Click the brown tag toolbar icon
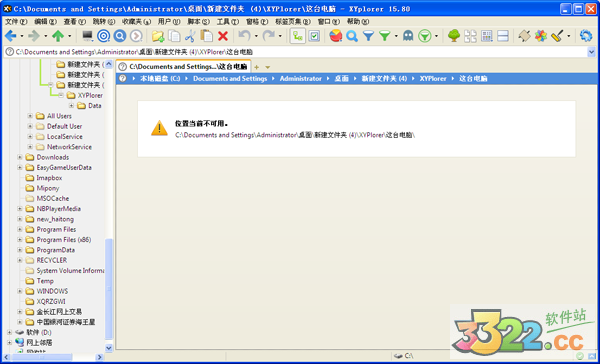Viewport: 600px width, 364px height. [x=524, y=36]
